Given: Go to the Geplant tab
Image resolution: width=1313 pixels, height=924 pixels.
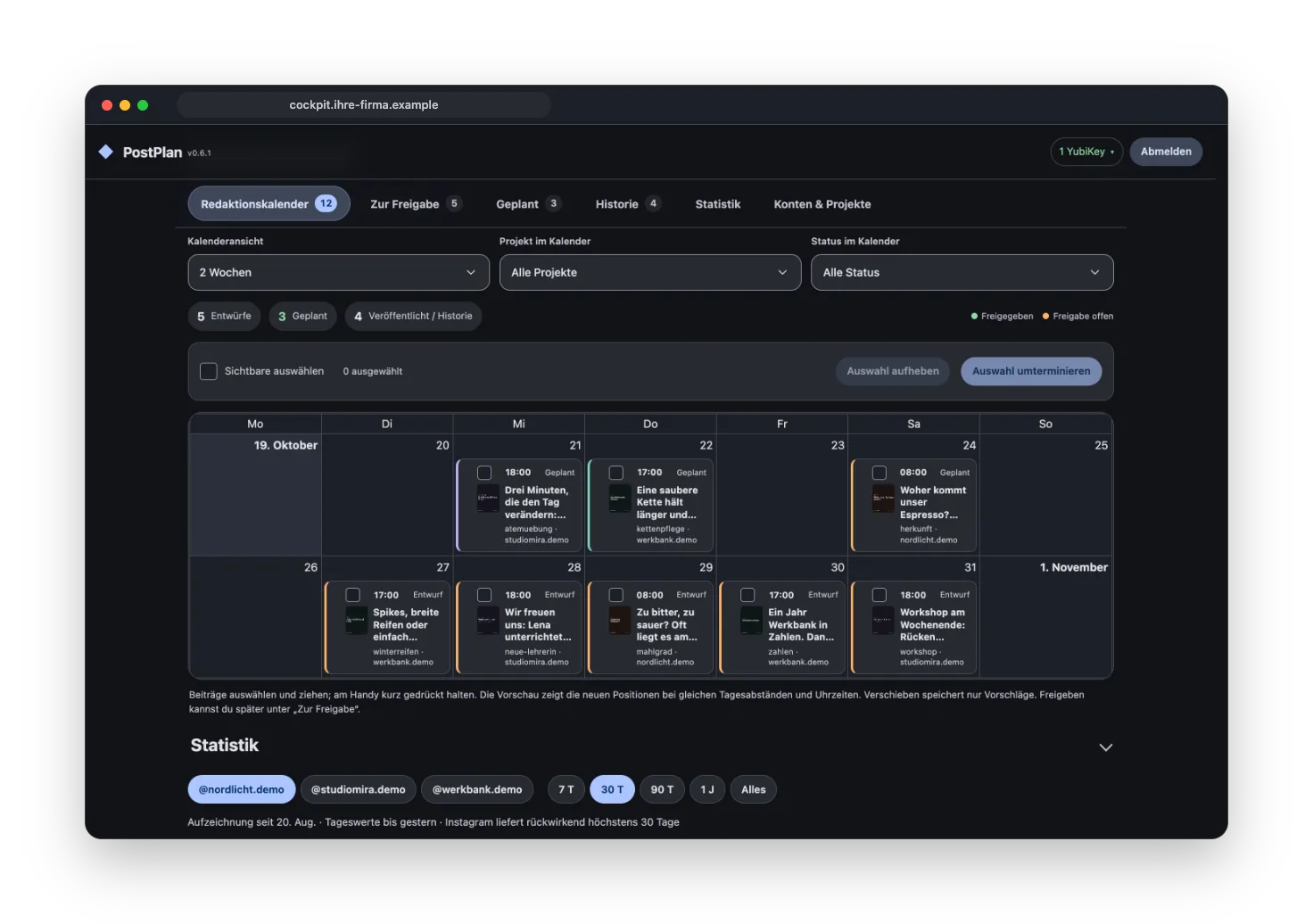Looking at the screenshot, I should click(528, 204).
